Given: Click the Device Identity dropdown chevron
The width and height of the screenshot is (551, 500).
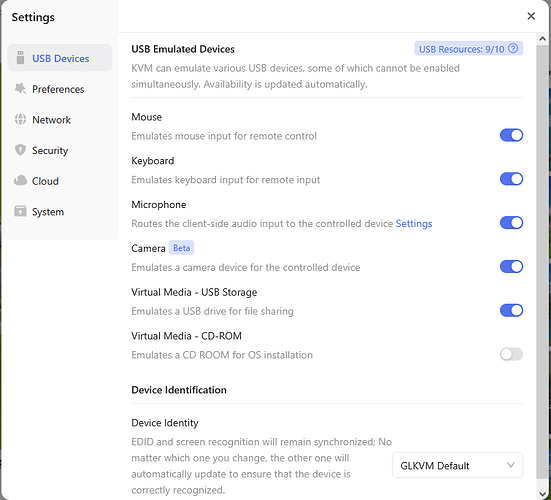Looking at the screenshot, I should 511,465.
